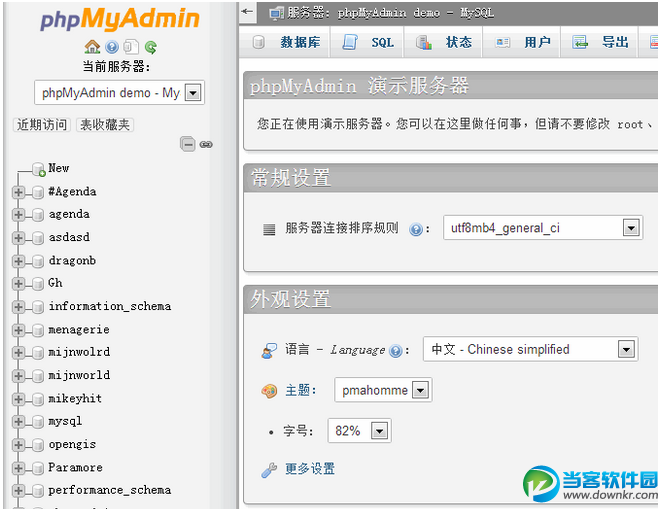Screen dimensions: 659x509
Task: Click the left arrow panel collapse icon
Action: point(247,11)
